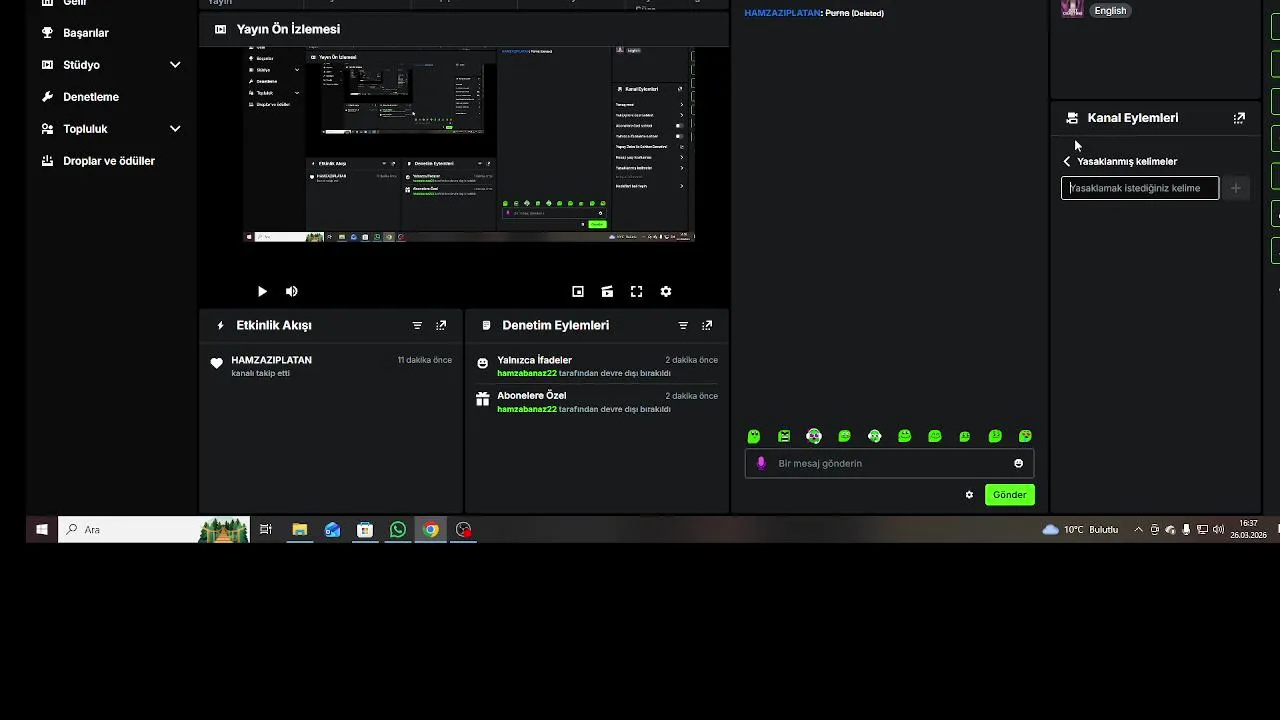Screen dimensions: 1280x720
Task: Open WhatsApp from the taskbar
Action: [398, 530]
